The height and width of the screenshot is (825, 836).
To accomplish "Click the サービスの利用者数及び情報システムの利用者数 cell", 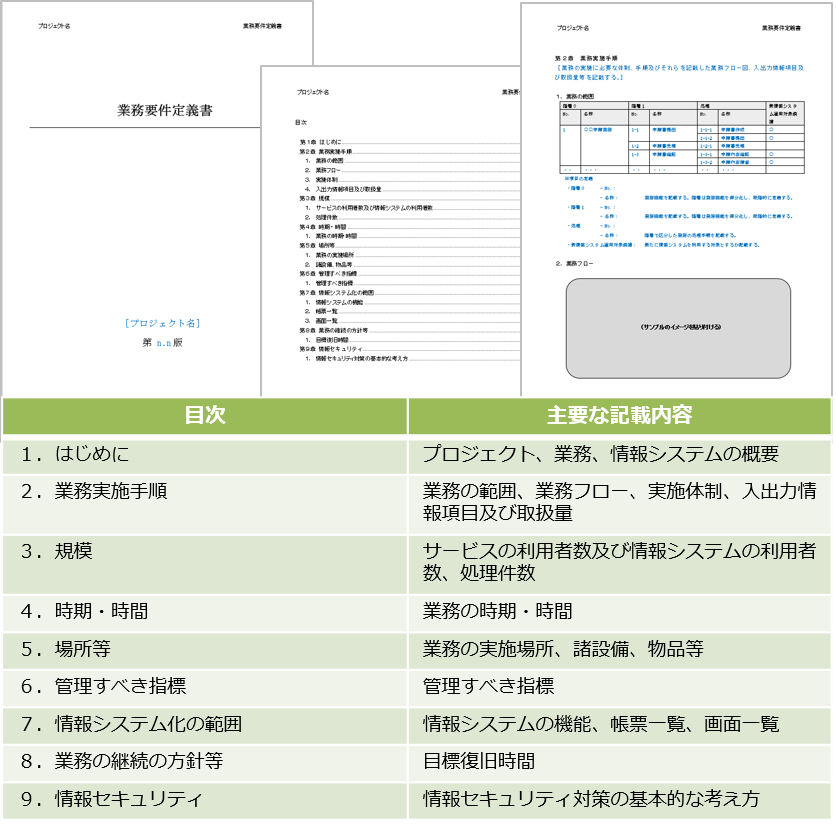I will pyautogui.click(x=620, y=564).
